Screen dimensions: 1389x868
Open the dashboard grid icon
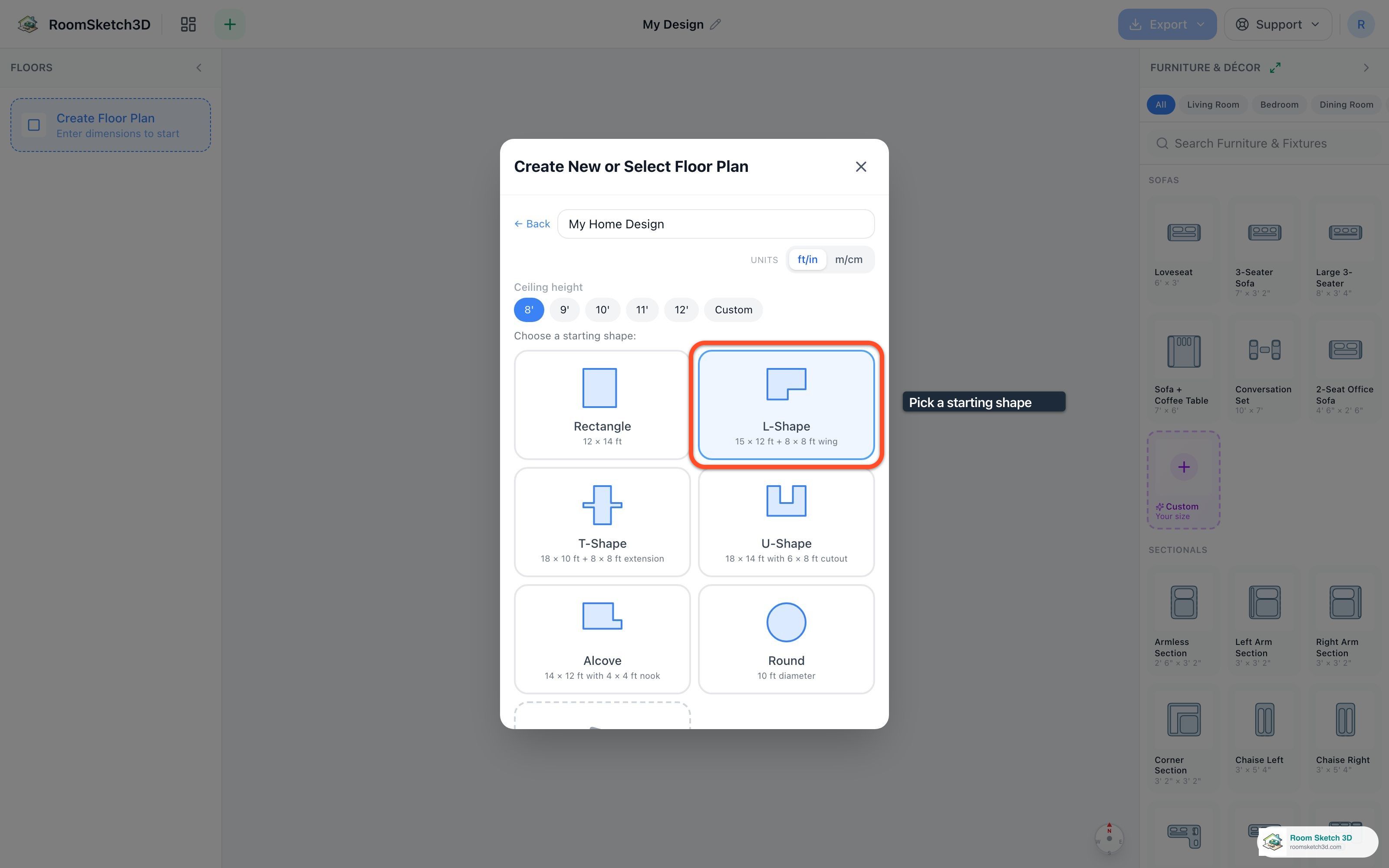click(x=188, y=24)
